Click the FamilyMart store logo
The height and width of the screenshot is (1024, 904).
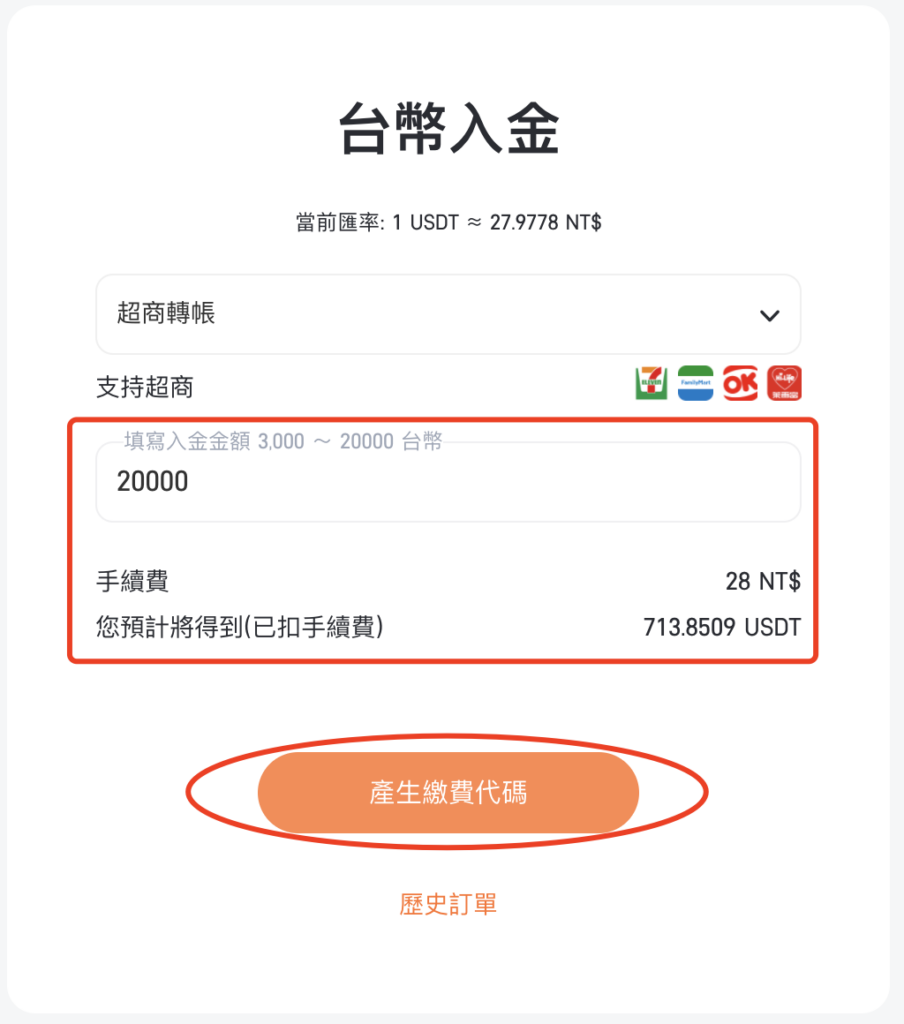pos(695,383)
